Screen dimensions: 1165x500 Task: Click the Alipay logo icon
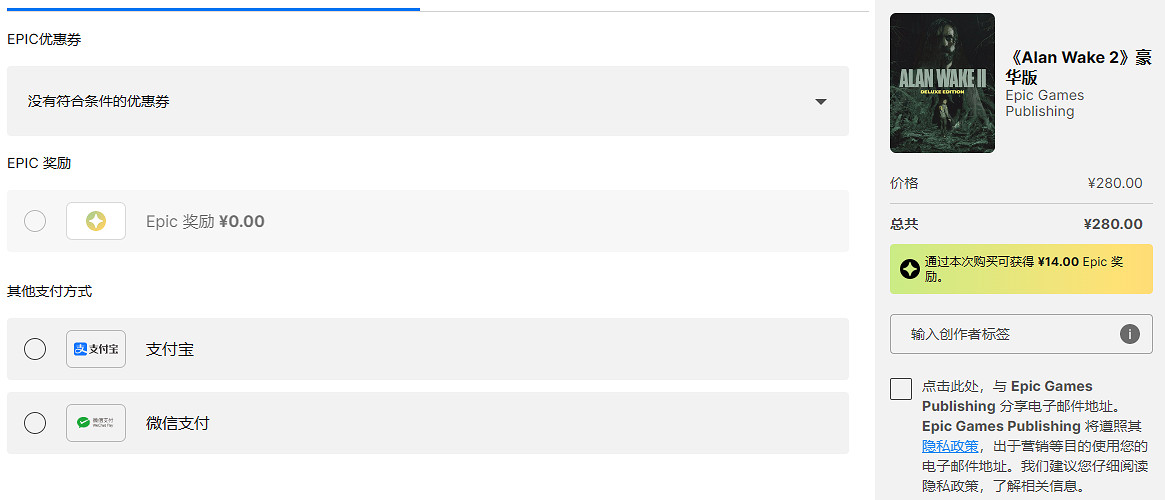pos(96,349)
